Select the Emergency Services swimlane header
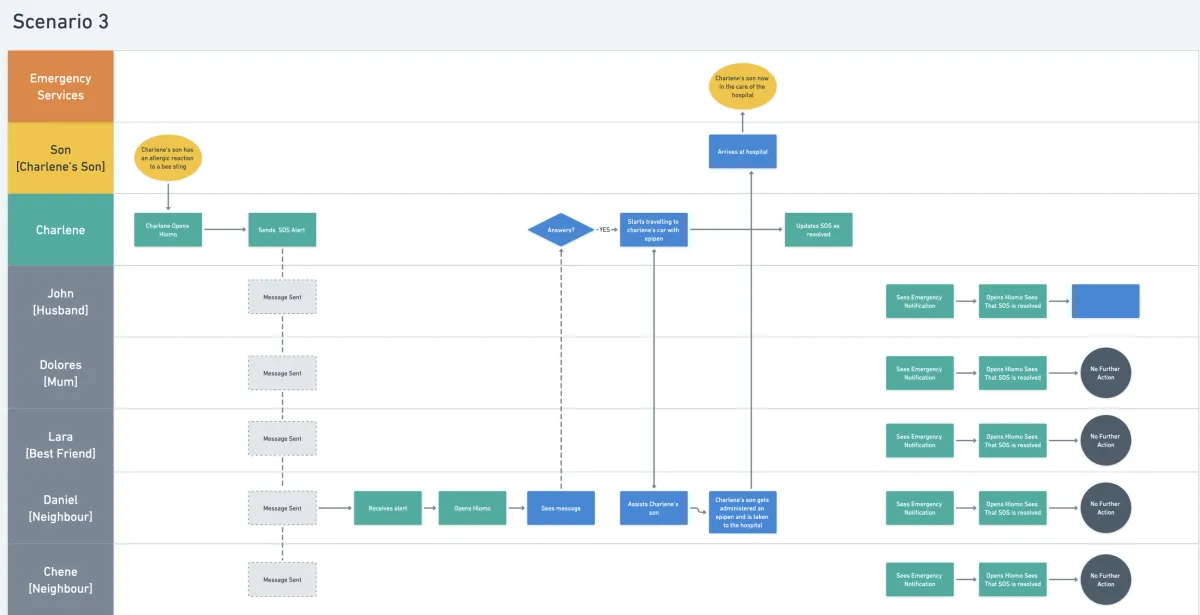Viewport: 1200px width, 615px height. (x=61, y=87)
